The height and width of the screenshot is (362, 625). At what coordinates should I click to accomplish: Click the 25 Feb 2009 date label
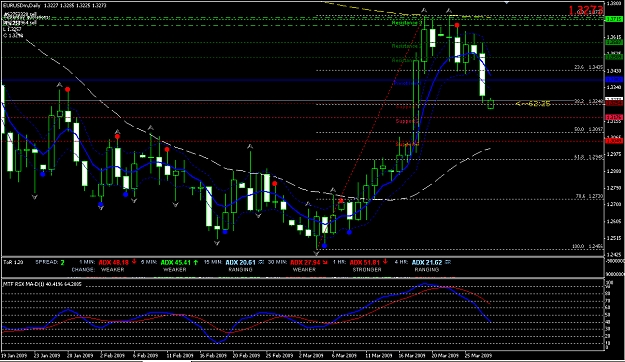pos(279,356)
